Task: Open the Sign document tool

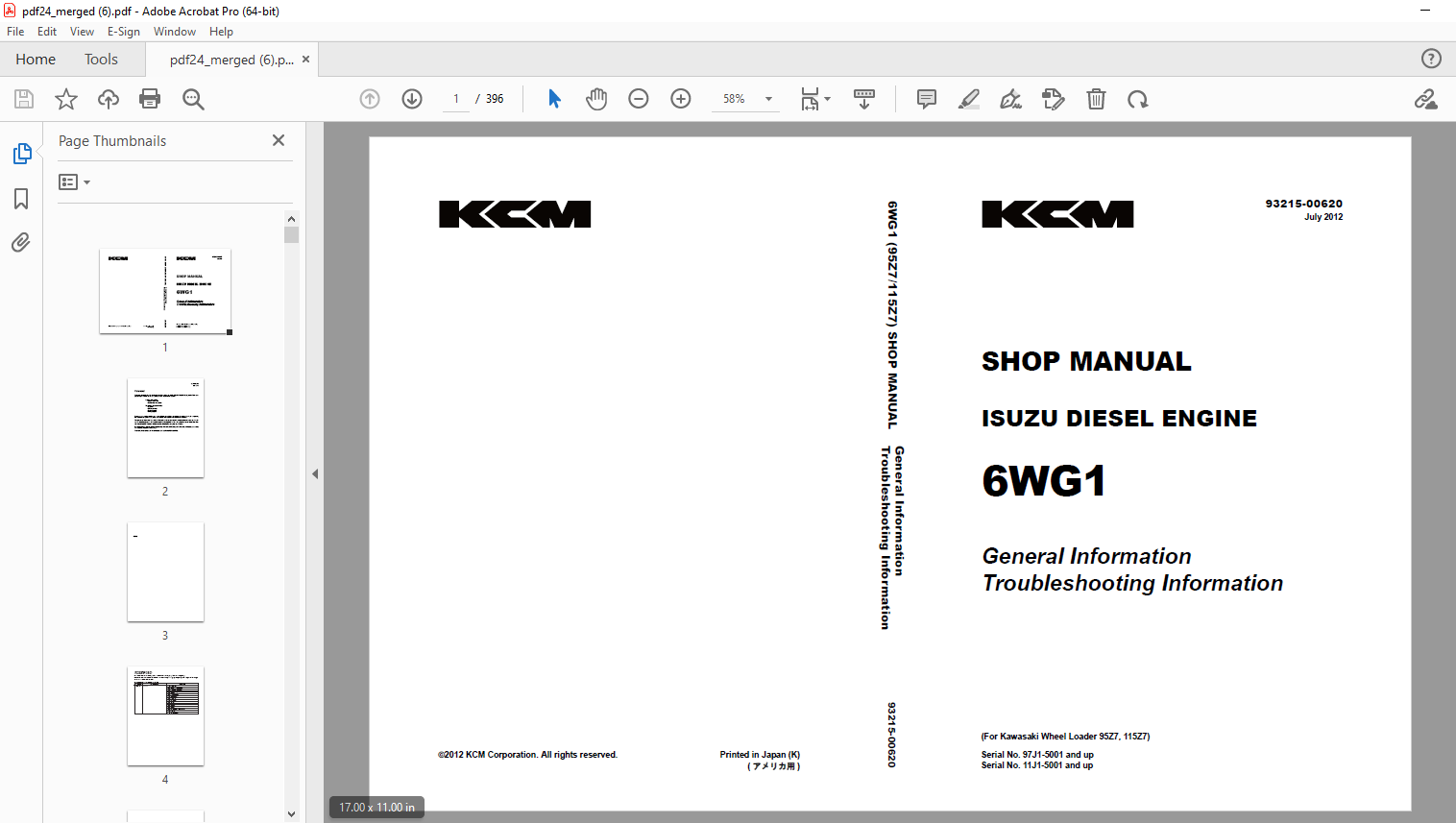Action: pos(1010,99)
